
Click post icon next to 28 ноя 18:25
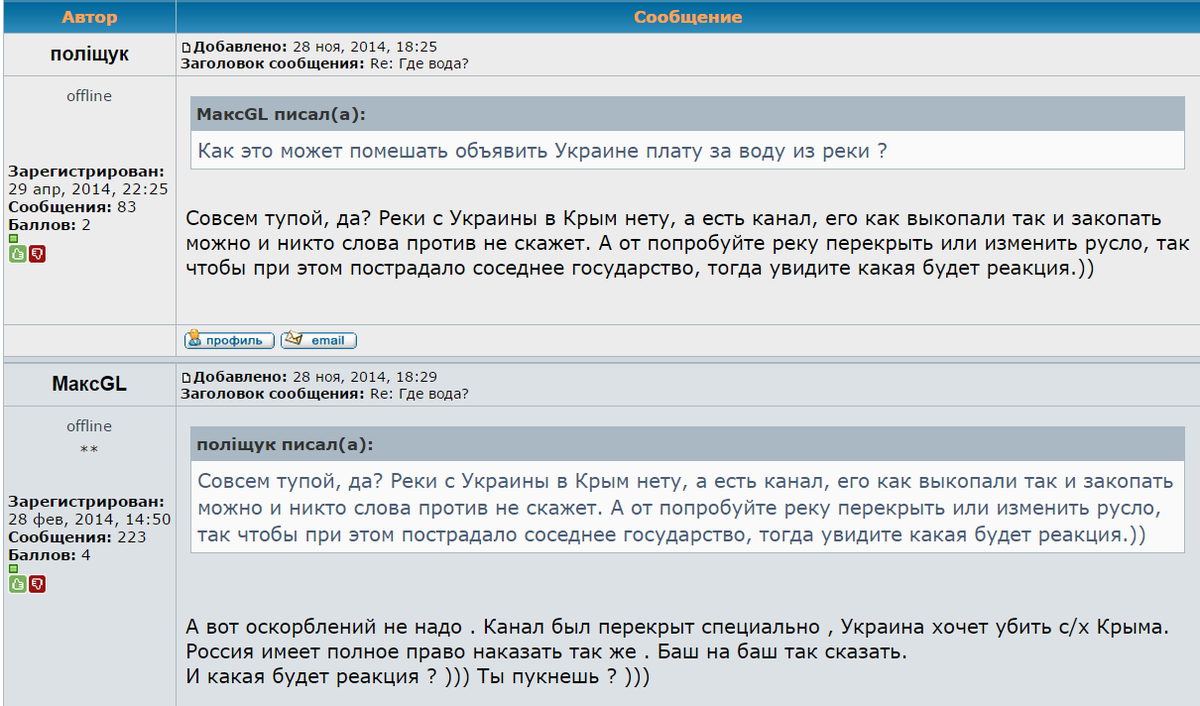[185, 47]
